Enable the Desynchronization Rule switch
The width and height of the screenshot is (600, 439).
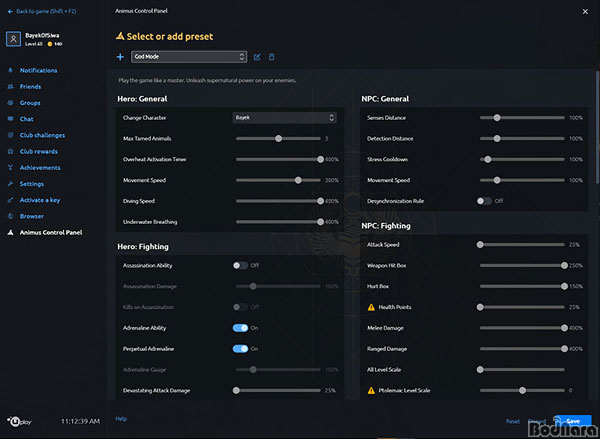484,201
